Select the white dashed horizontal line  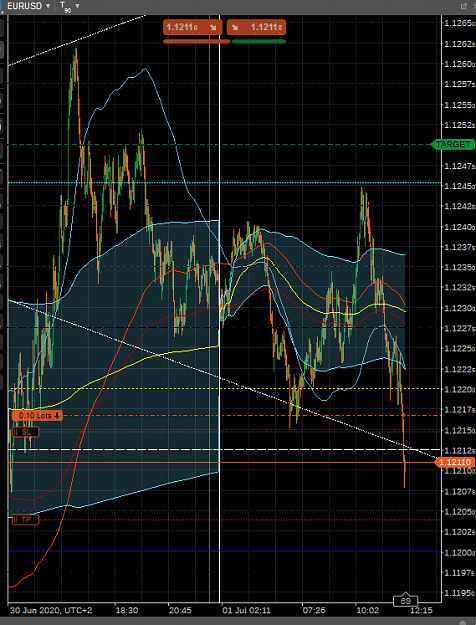224,450
